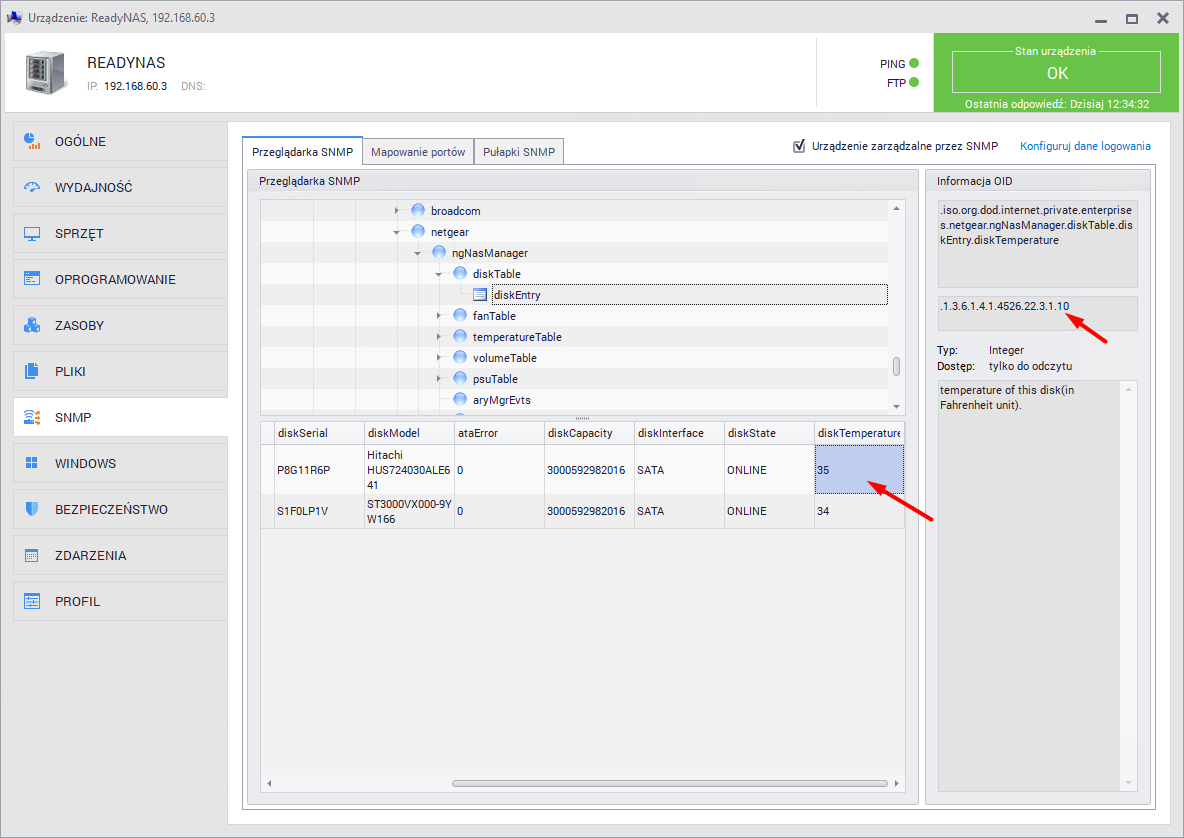Select the SPRZĘT monitor icon

(32, 233)
